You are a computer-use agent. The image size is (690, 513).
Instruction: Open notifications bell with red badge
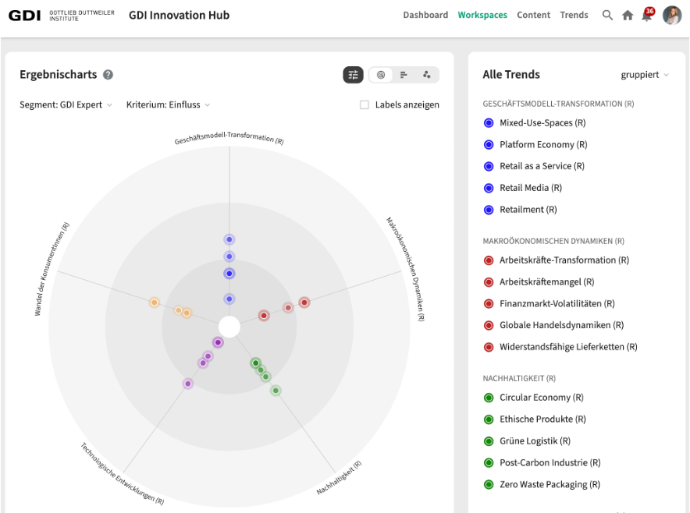coord(646,15)
